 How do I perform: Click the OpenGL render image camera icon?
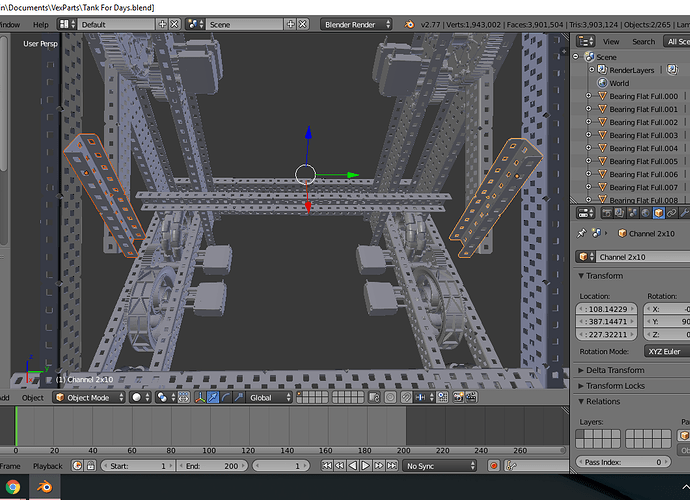458,397
